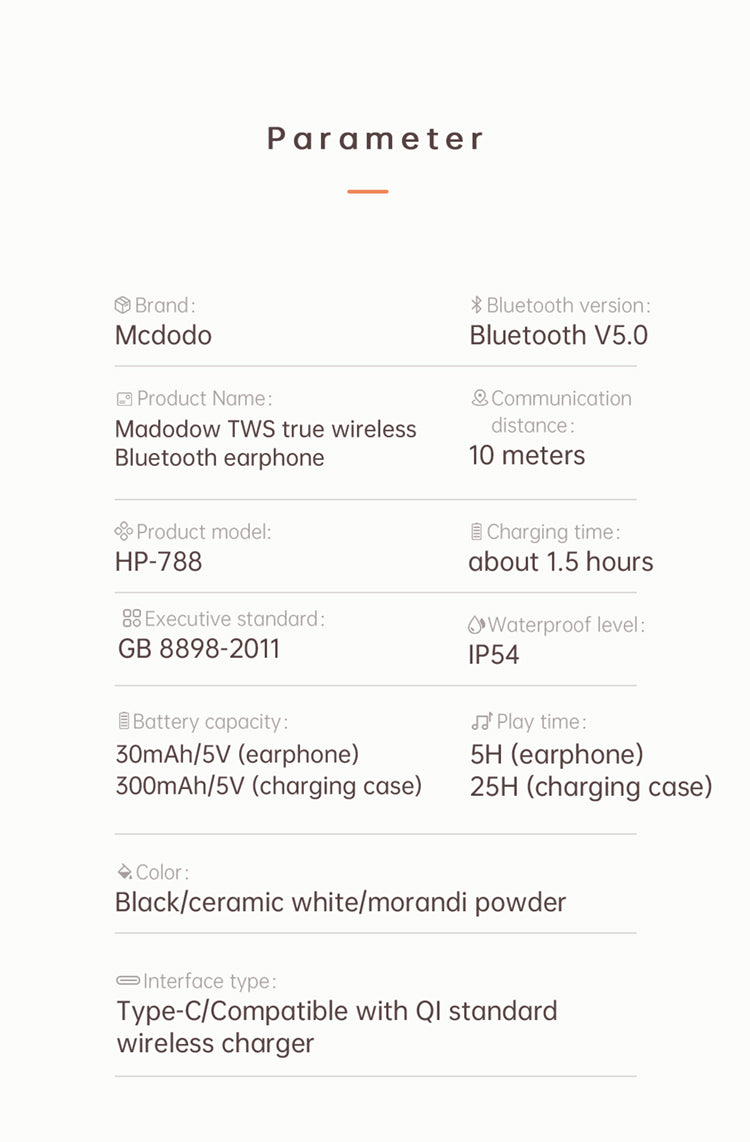Image resolution: width=750 pixels, height=1142 pixels.
Task: Click the Bluetooth V5.0 value
Action: click(558, 335)
